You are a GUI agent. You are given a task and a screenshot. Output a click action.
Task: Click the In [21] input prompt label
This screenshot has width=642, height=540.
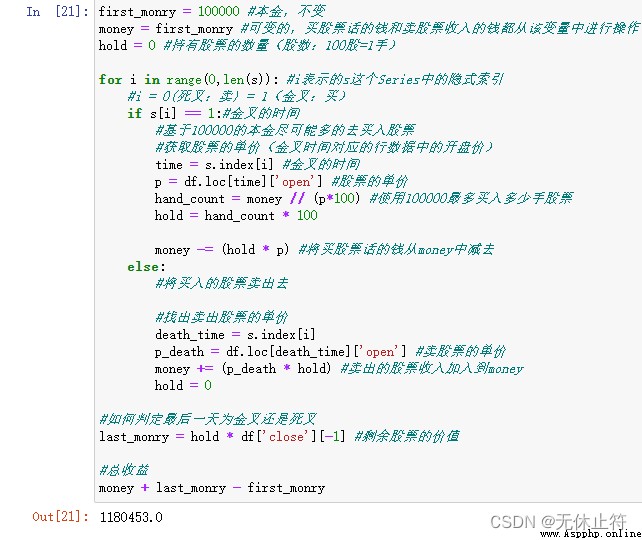(57, 11)
